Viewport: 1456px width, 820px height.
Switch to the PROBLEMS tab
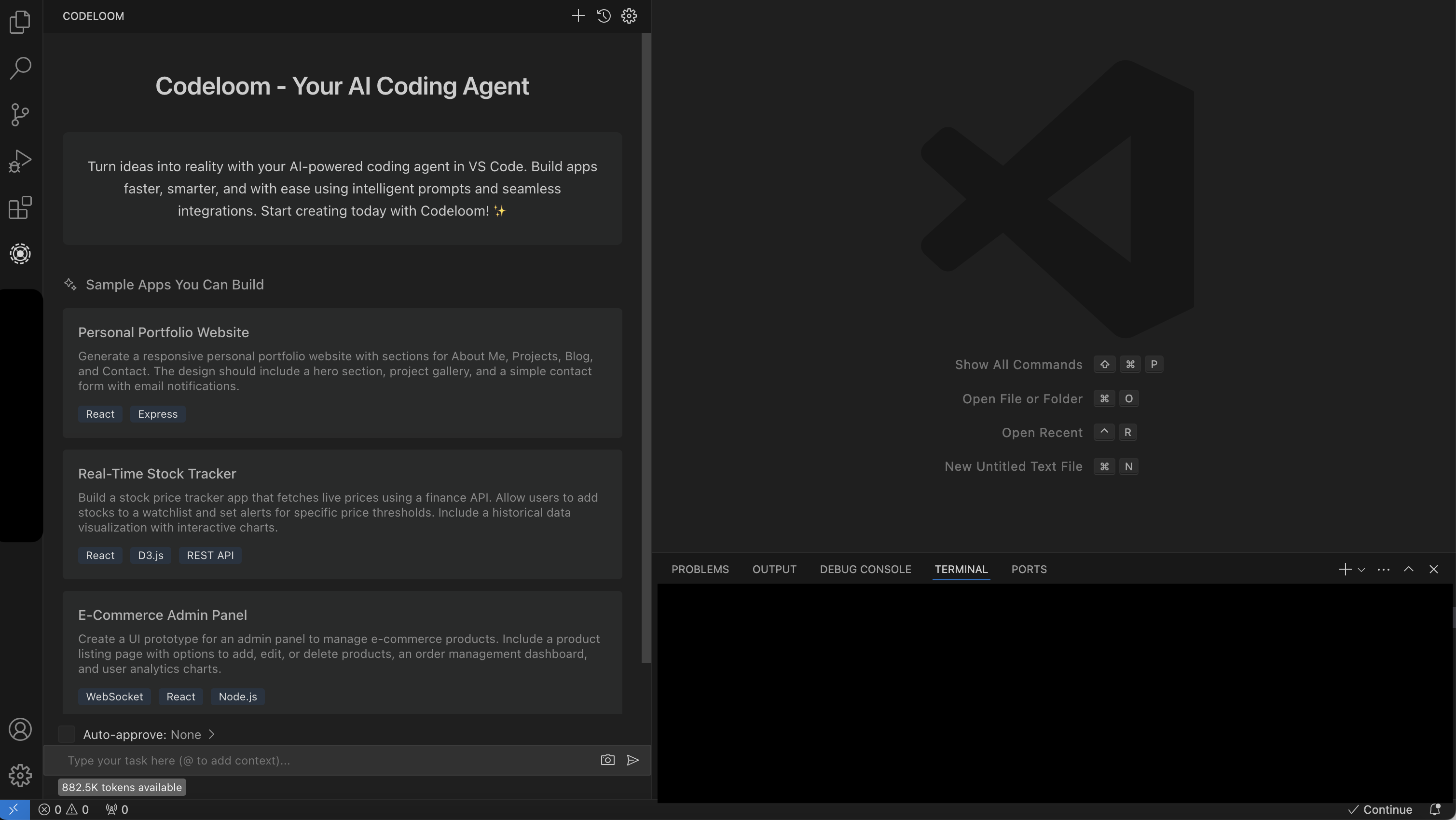pos(700,569)
